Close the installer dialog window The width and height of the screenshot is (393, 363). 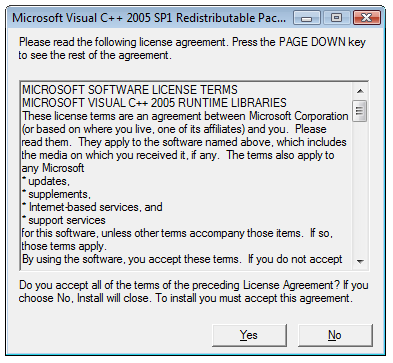point(366,18)
